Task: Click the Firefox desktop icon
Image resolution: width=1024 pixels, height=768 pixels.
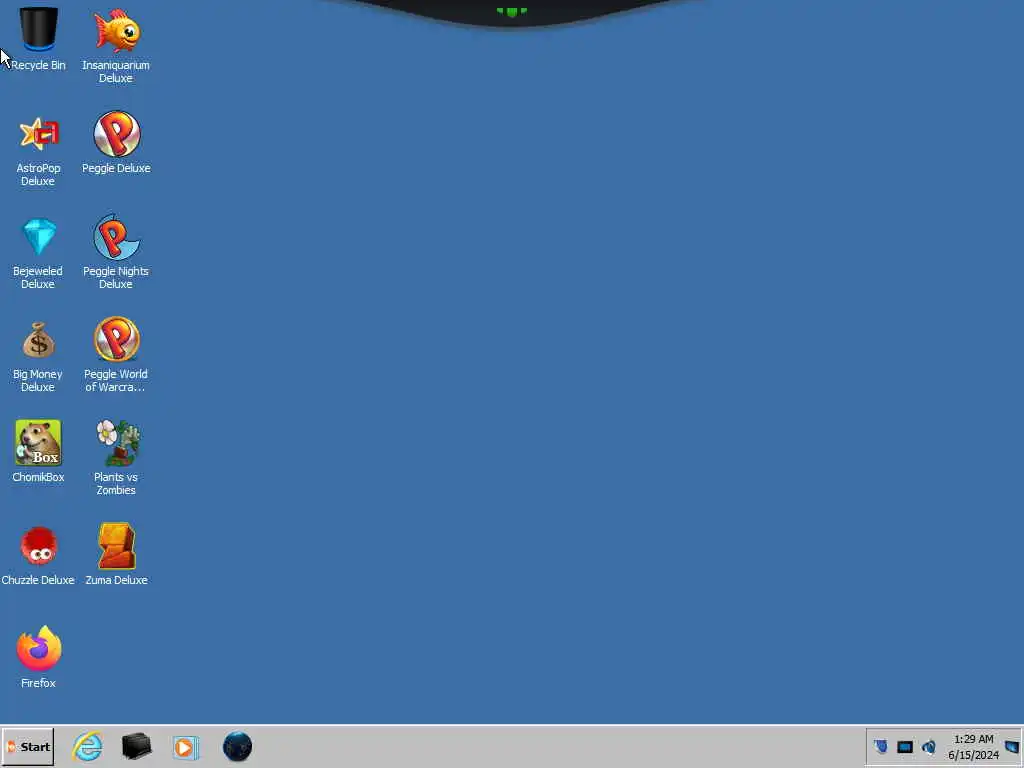Action: click(x=39, y=657)
